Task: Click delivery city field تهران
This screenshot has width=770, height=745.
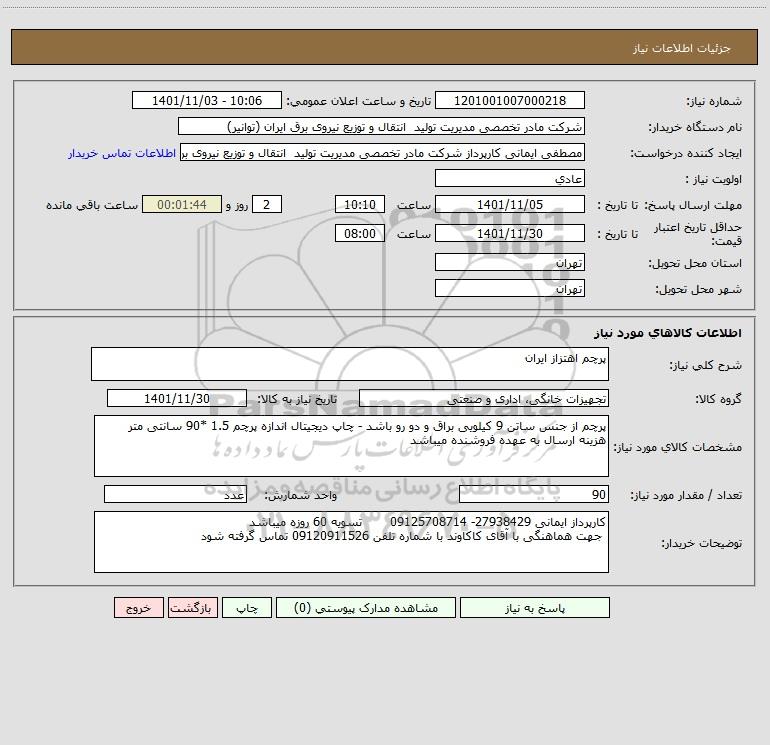Action: click(510, 288)
